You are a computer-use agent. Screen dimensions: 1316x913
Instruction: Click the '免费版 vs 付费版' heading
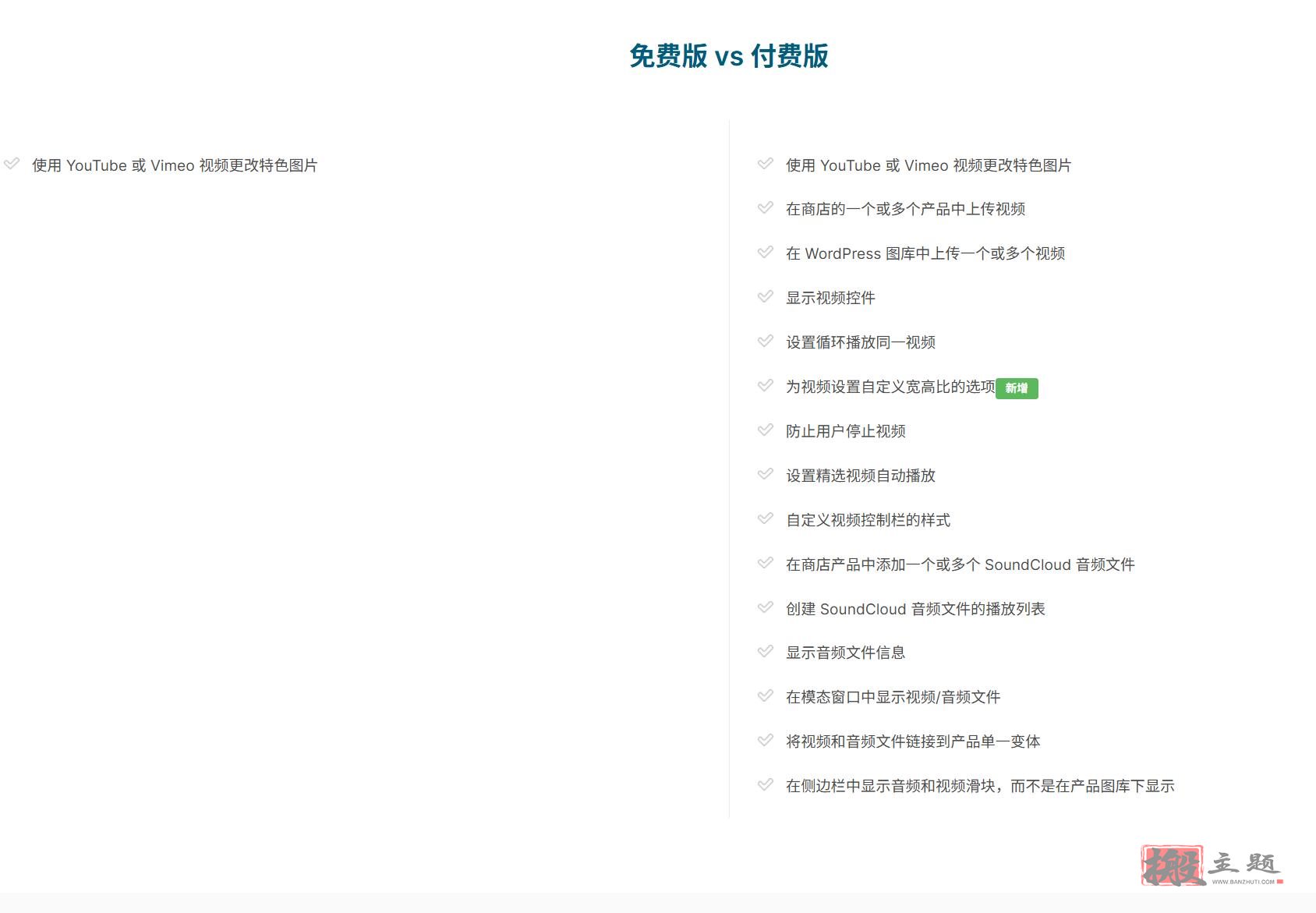729,56
